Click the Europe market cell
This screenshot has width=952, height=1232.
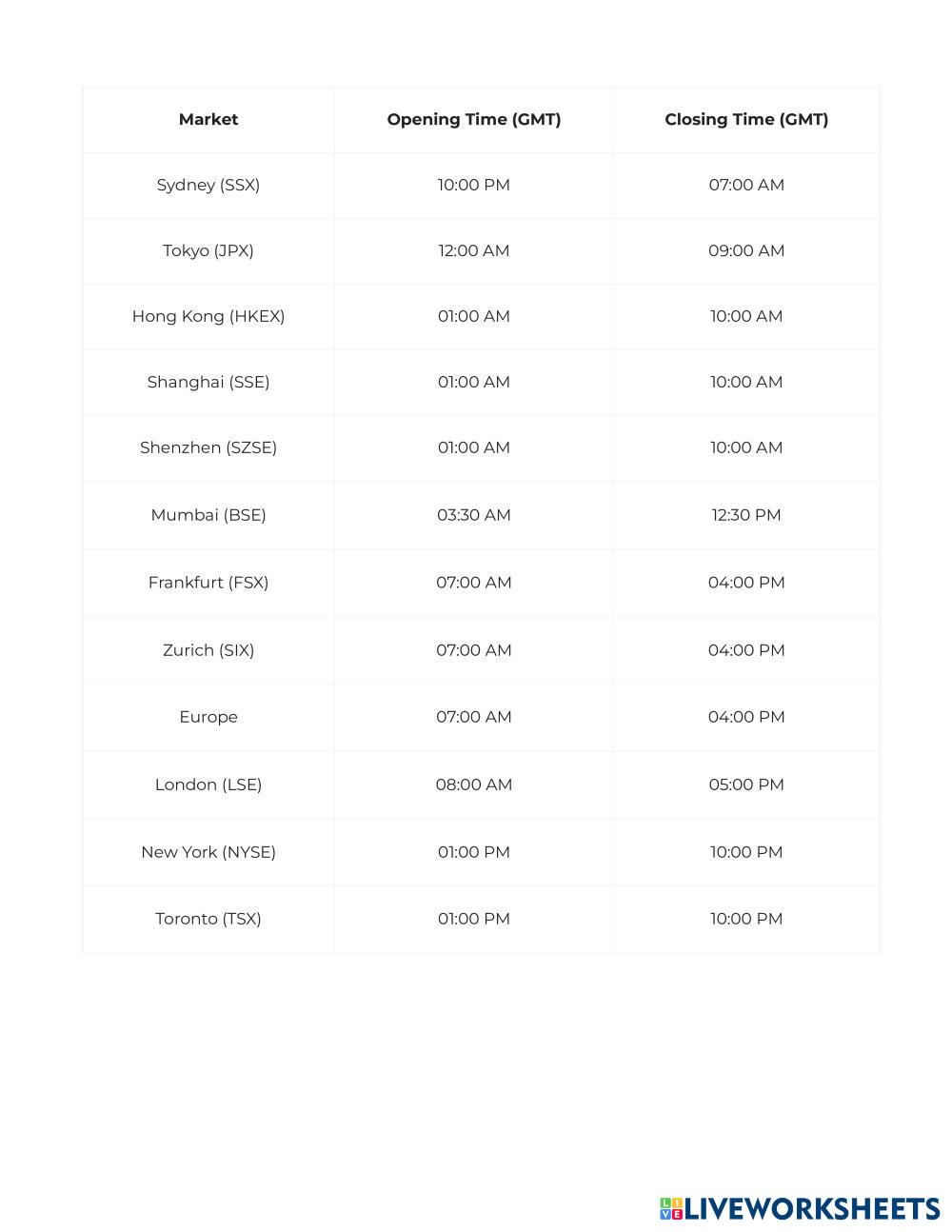coord(208,717)
